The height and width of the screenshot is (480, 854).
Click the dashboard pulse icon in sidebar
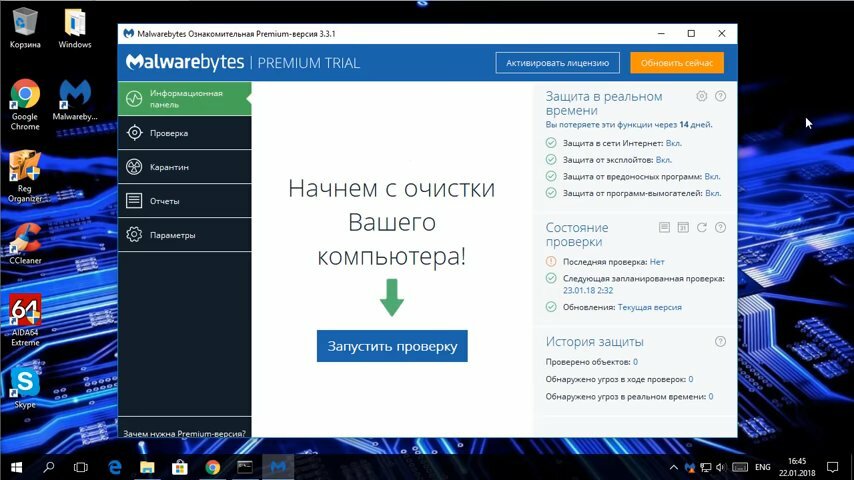pos(134,99)
